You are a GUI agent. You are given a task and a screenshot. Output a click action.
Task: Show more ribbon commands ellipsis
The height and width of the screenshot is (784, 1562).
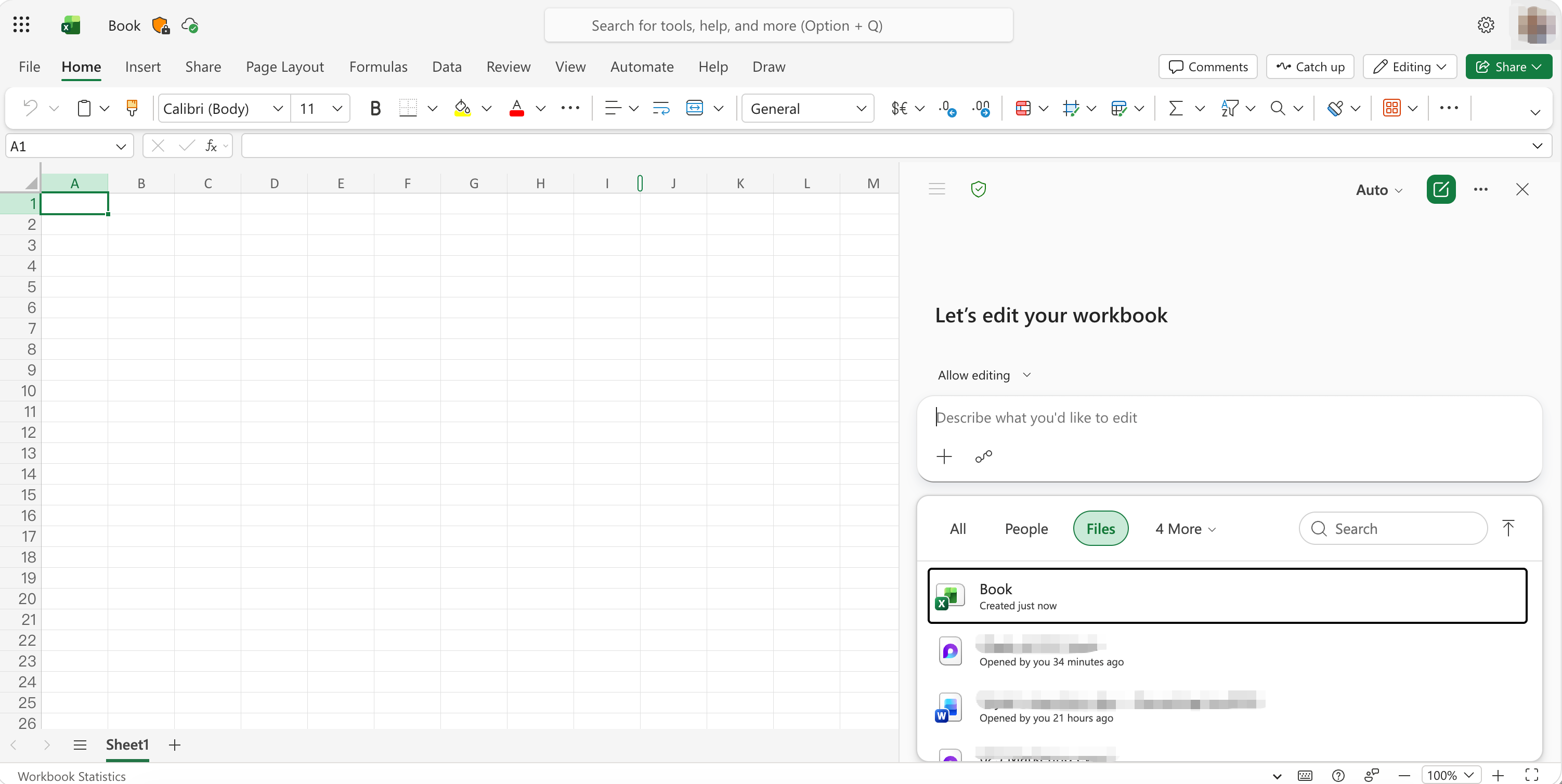tap(1449, 108)
